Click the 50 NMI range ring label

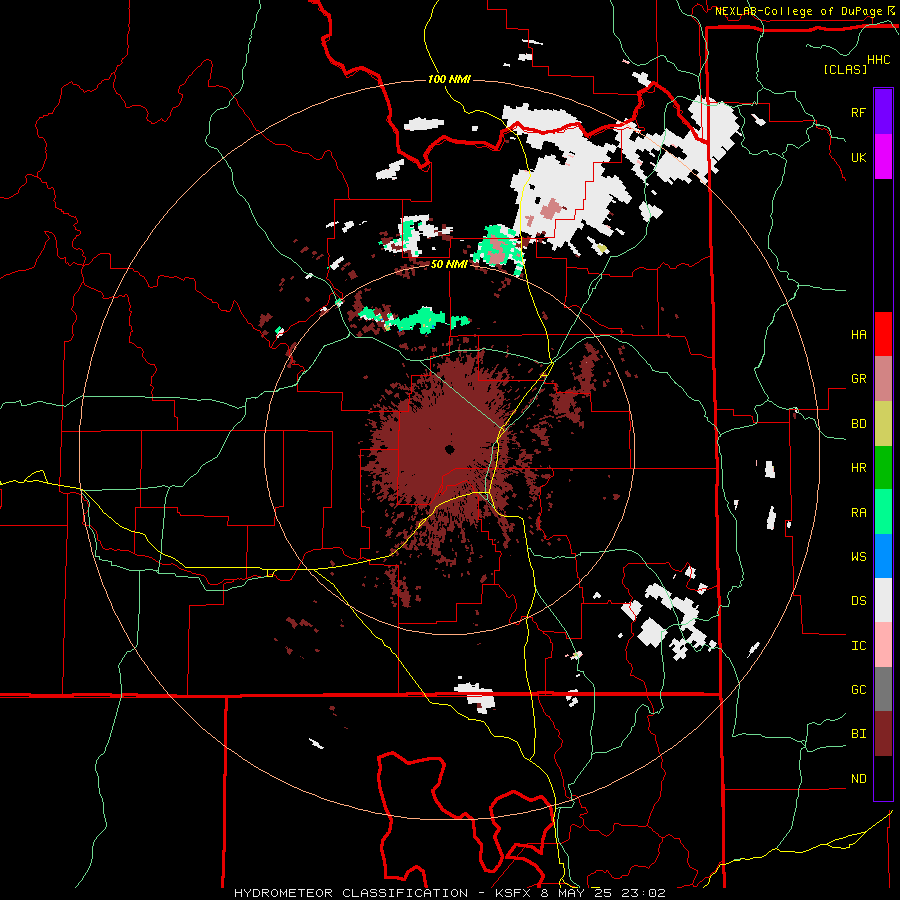coord(448,265)
